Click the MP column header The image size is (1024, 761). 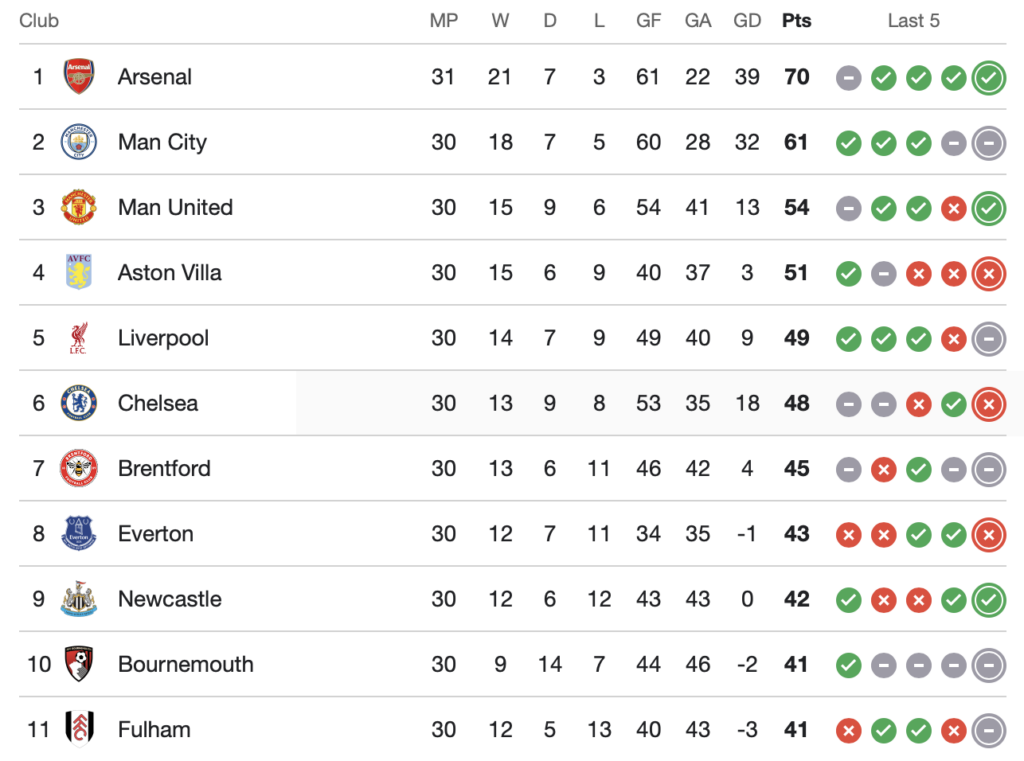pos(444,21)
